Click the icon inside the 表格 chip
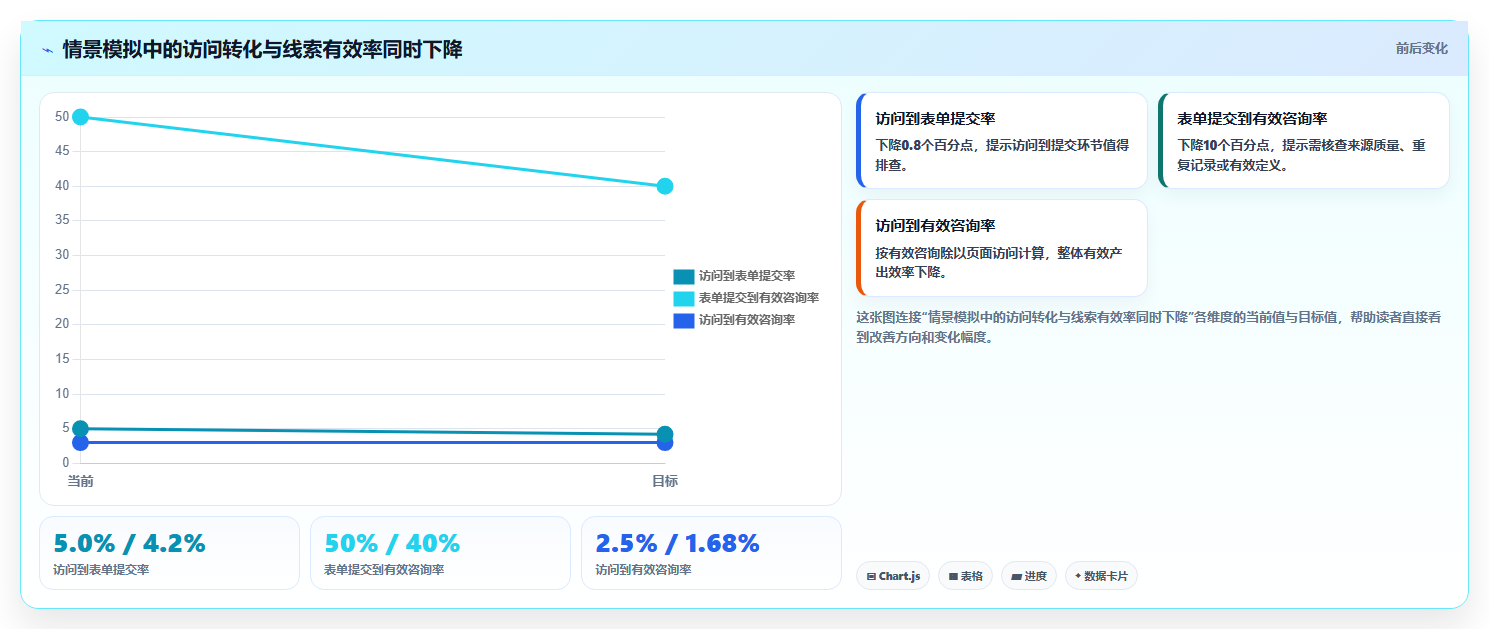 953,576
